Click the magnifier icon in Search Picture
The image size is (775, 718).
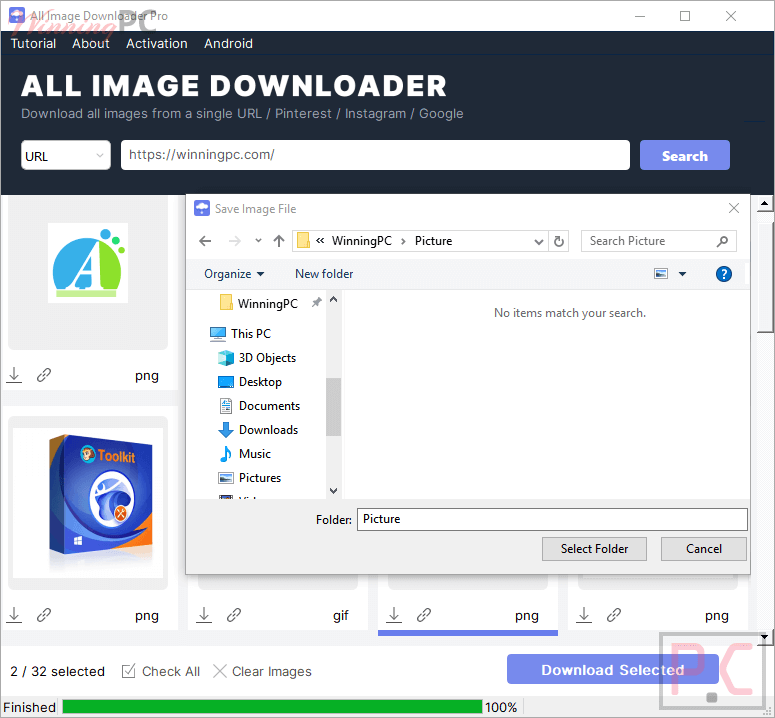tap(722, 241)
